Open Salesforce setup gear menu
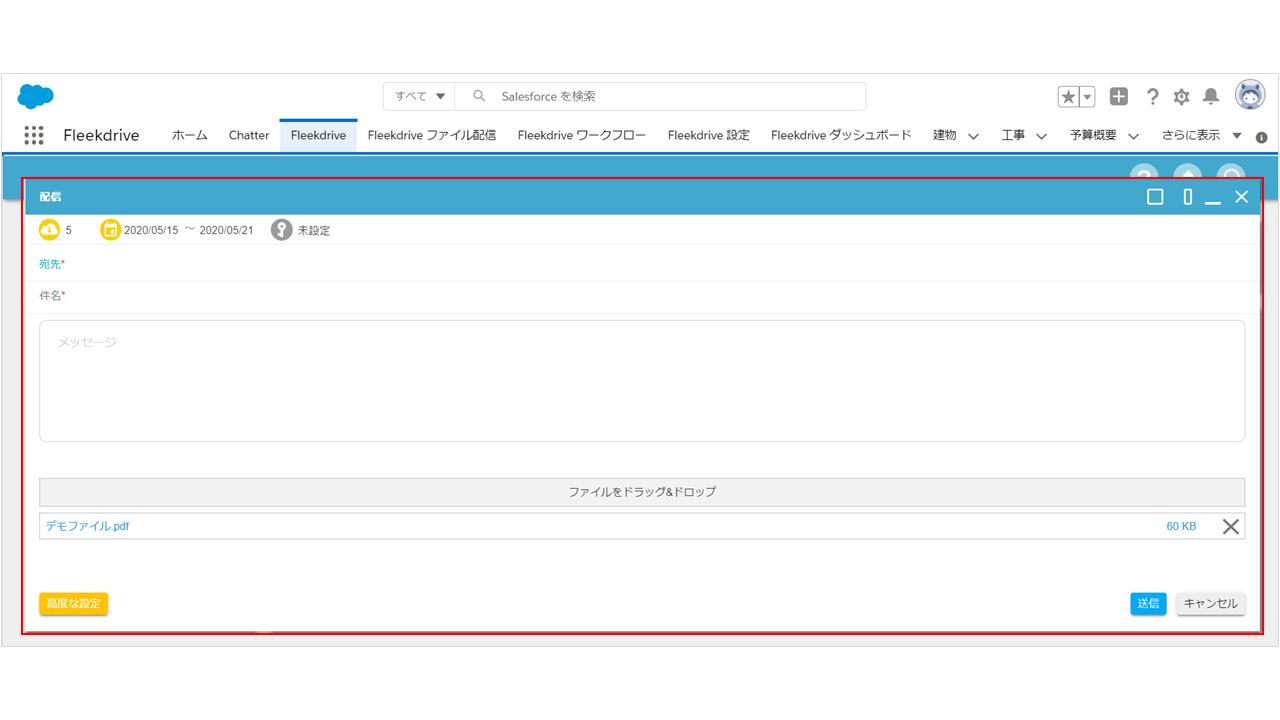The width and height of the screenshot is (1280, 720). coord(1181,96)
